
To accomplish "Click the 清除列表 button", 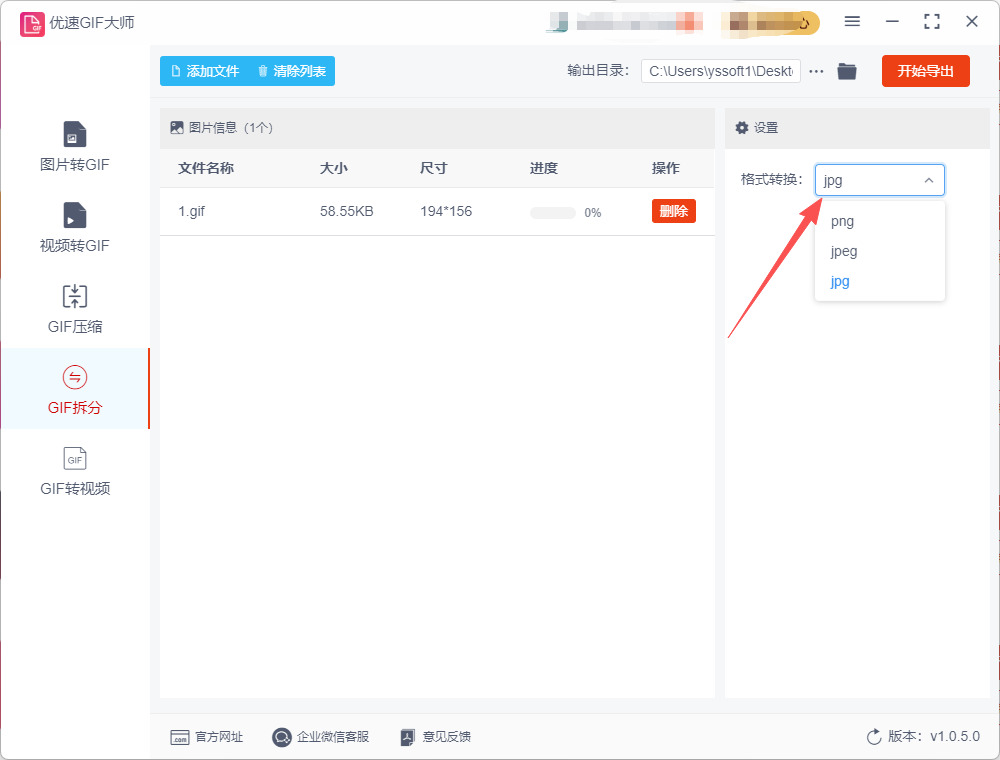I will point(292,71).
